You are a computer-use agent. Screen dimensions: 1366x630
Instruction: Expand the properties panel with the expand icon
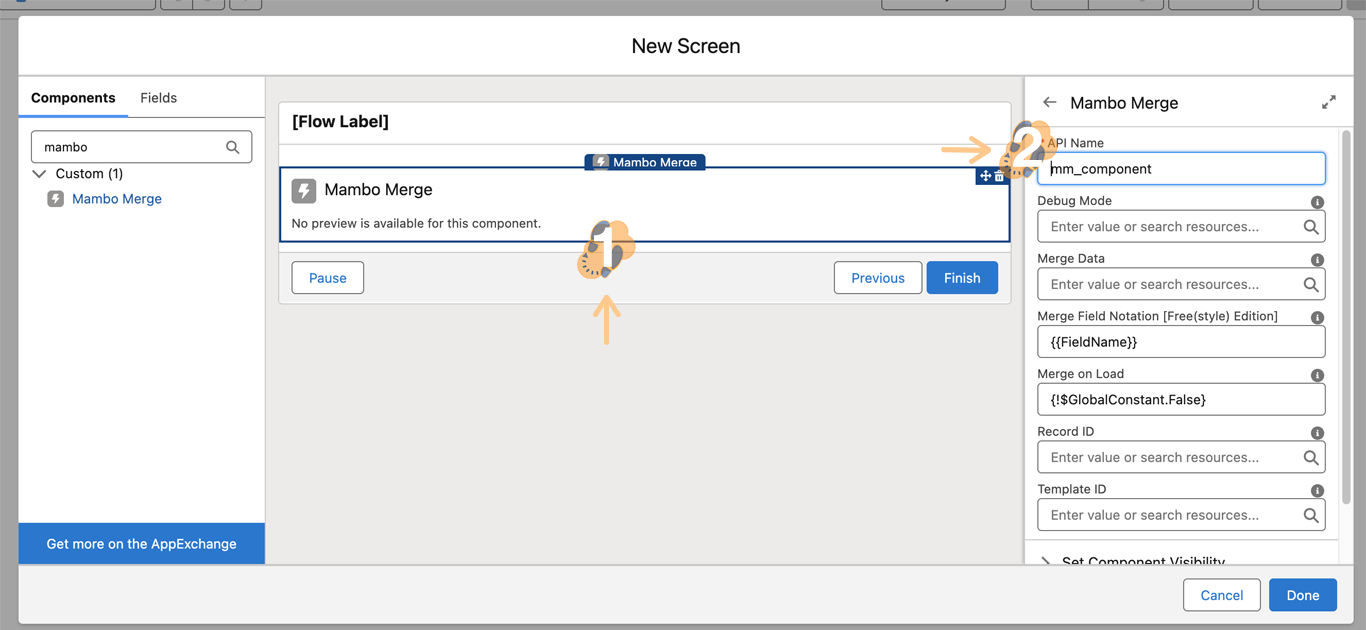coord(1328,102)
